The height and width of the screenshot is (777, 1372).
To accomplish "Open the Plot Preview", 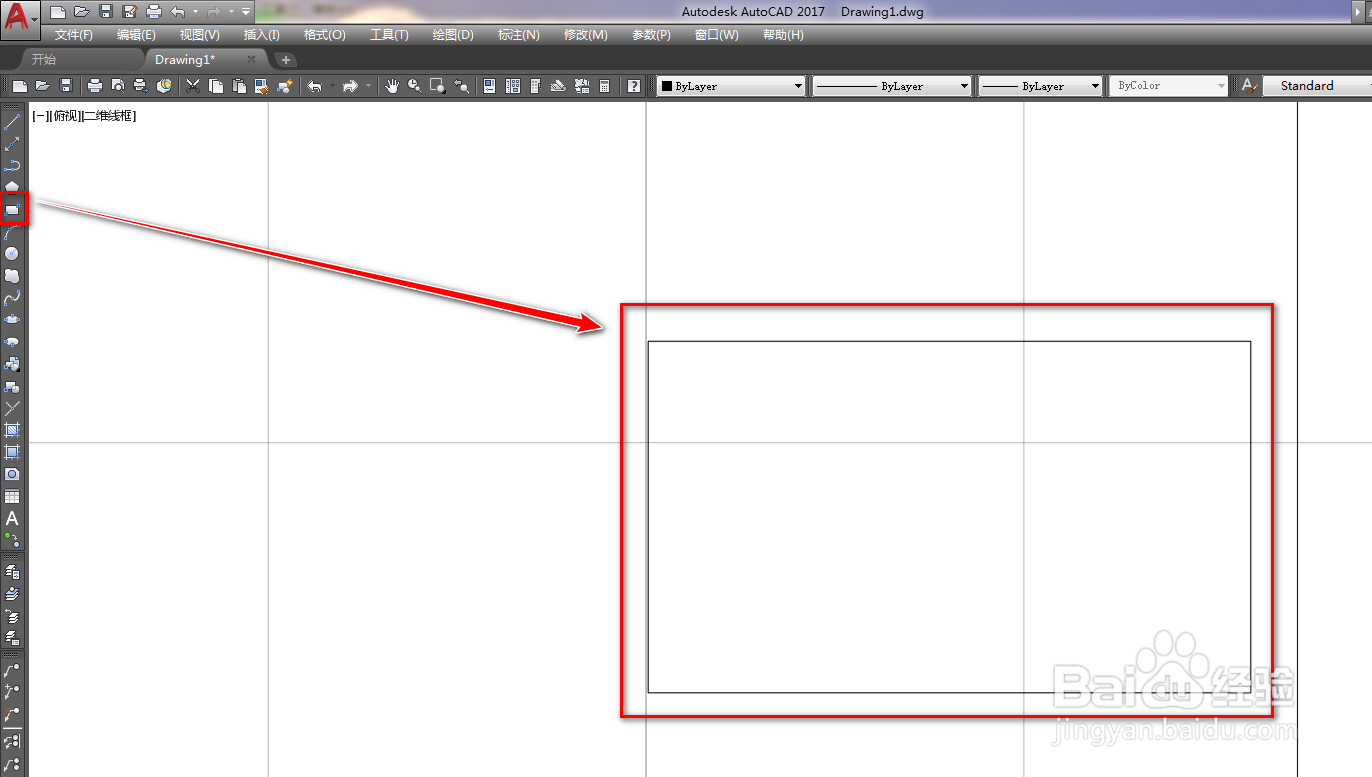I will point(118,86).
